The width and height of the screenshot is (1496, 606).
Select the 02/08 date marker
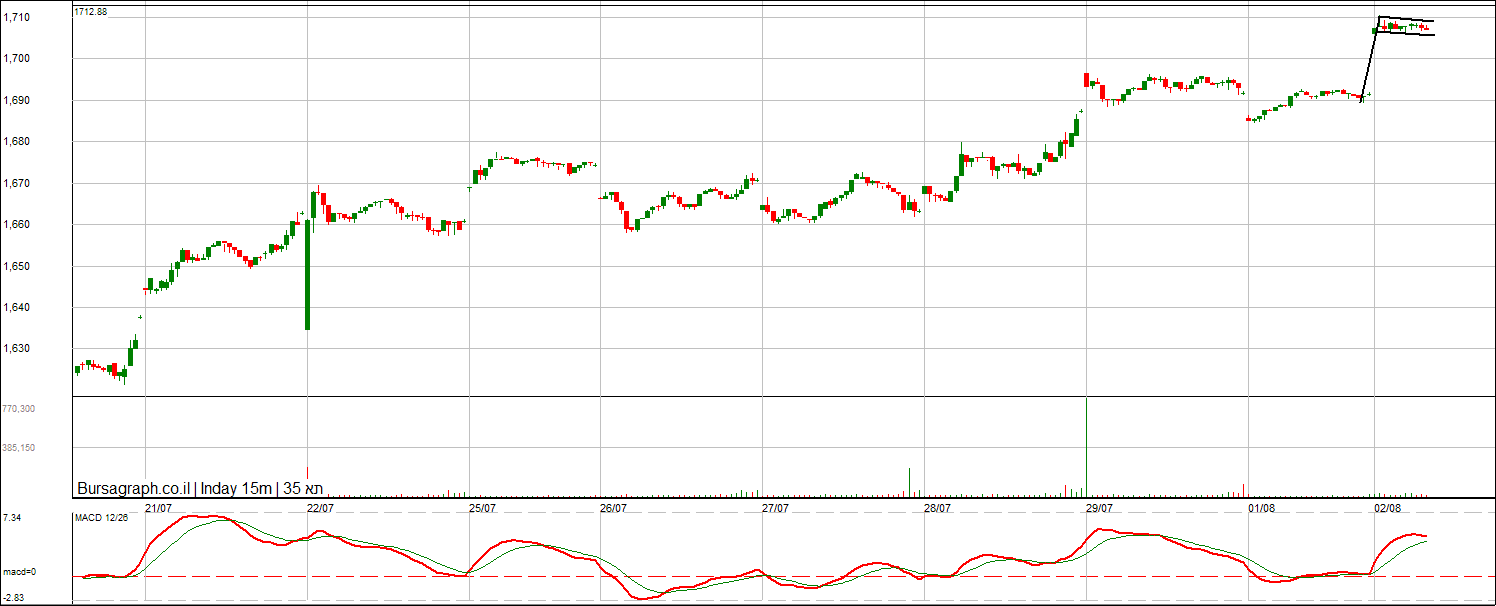coord(1386,508)
